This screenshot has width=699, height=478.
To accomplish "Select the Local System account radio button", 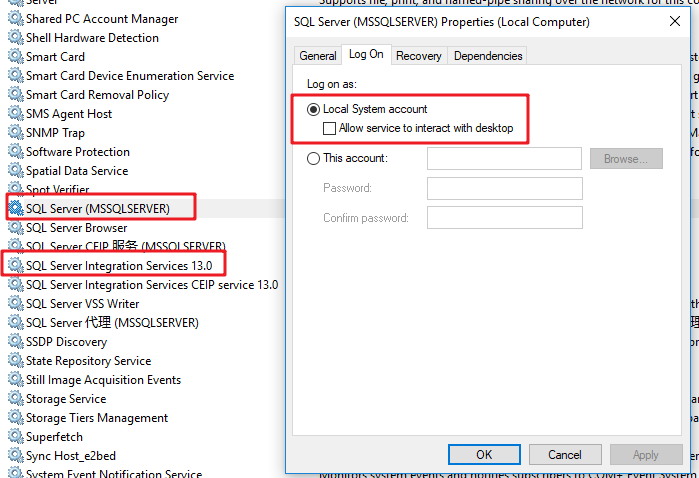I will coord(314,109).
